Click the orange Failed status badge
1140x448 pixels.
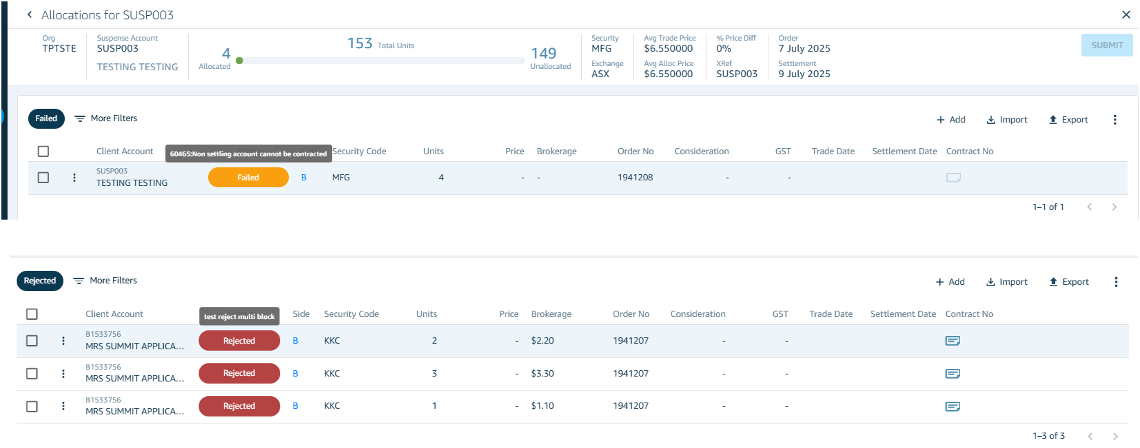(x=248, y=178)
